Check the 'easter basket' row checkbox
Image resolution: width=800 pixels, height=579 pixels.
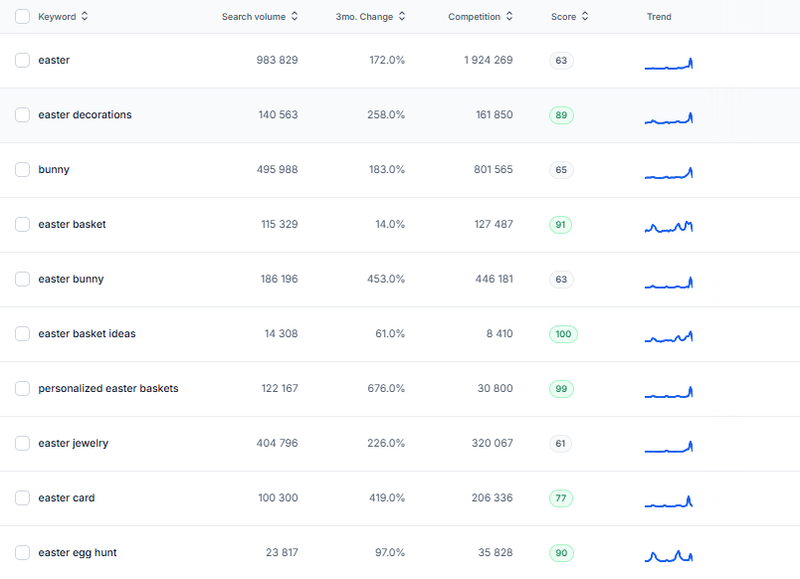point(22,224)
